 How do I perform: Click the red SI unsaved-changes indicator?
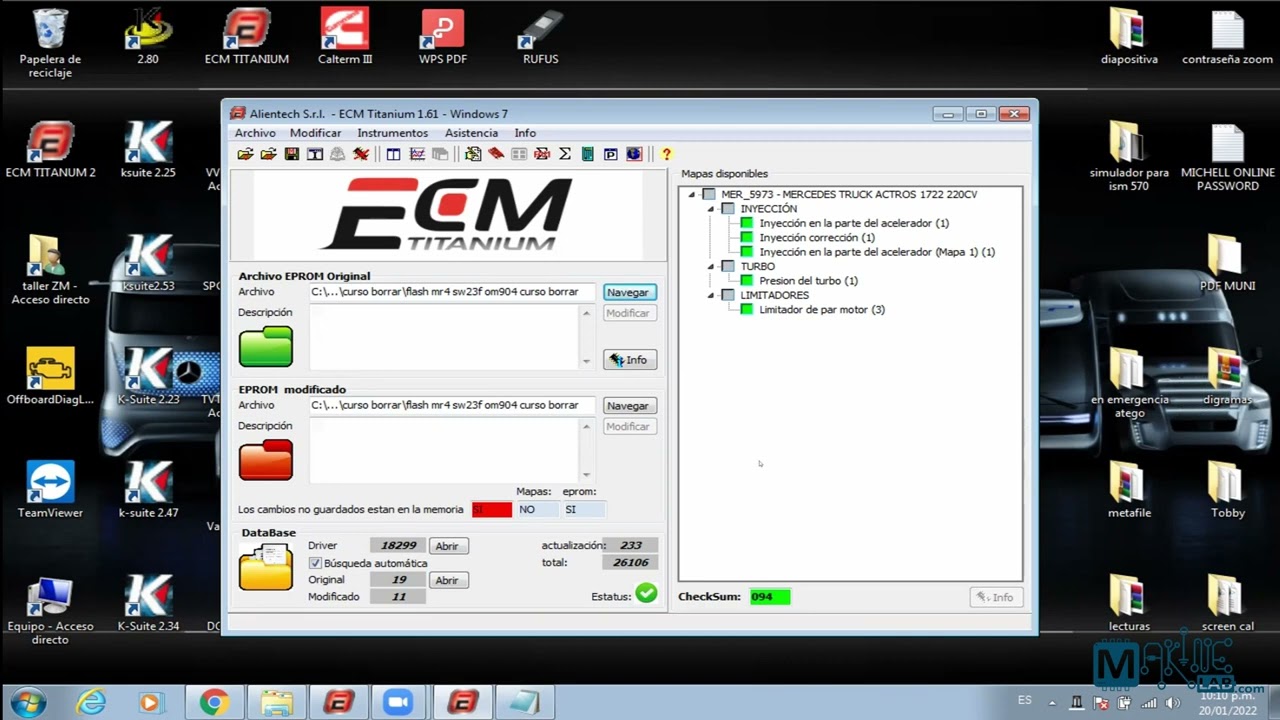coord(491,510)
